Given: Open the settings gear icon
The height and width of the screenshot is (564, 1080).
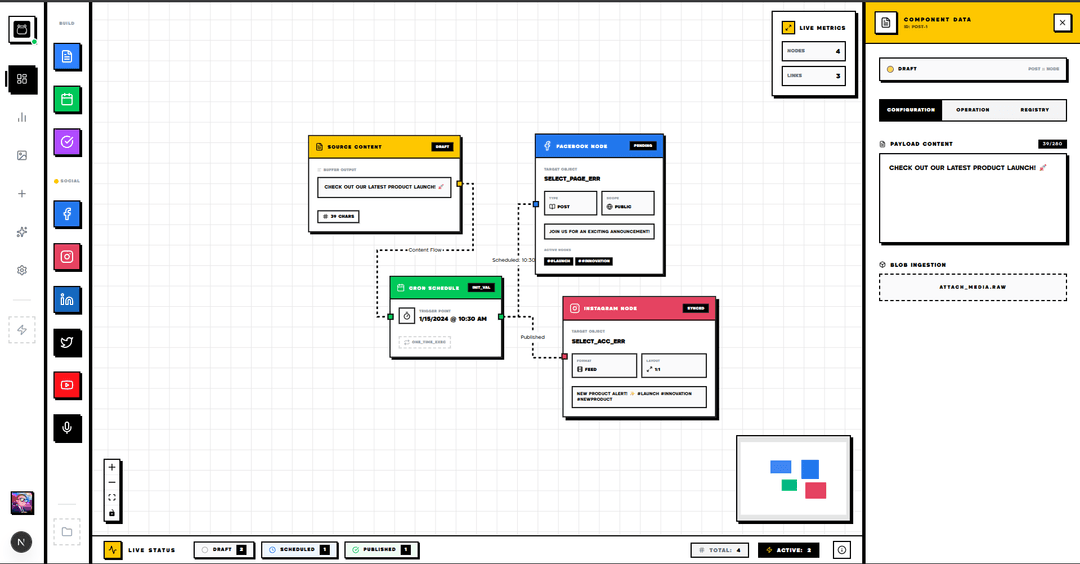Looking at the screenshot, I should [x=22, y=270].
